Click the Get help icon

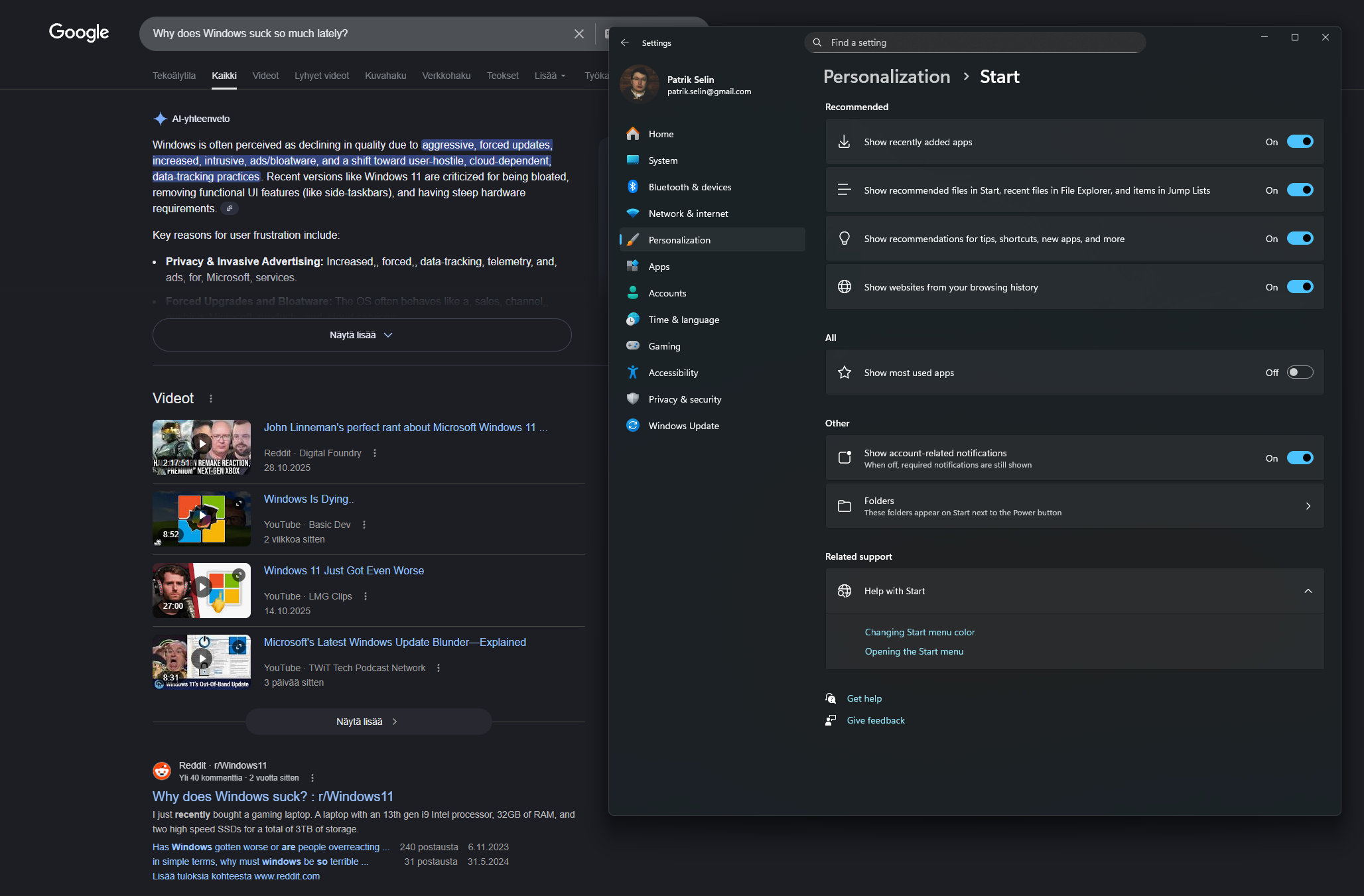point(831,698)
